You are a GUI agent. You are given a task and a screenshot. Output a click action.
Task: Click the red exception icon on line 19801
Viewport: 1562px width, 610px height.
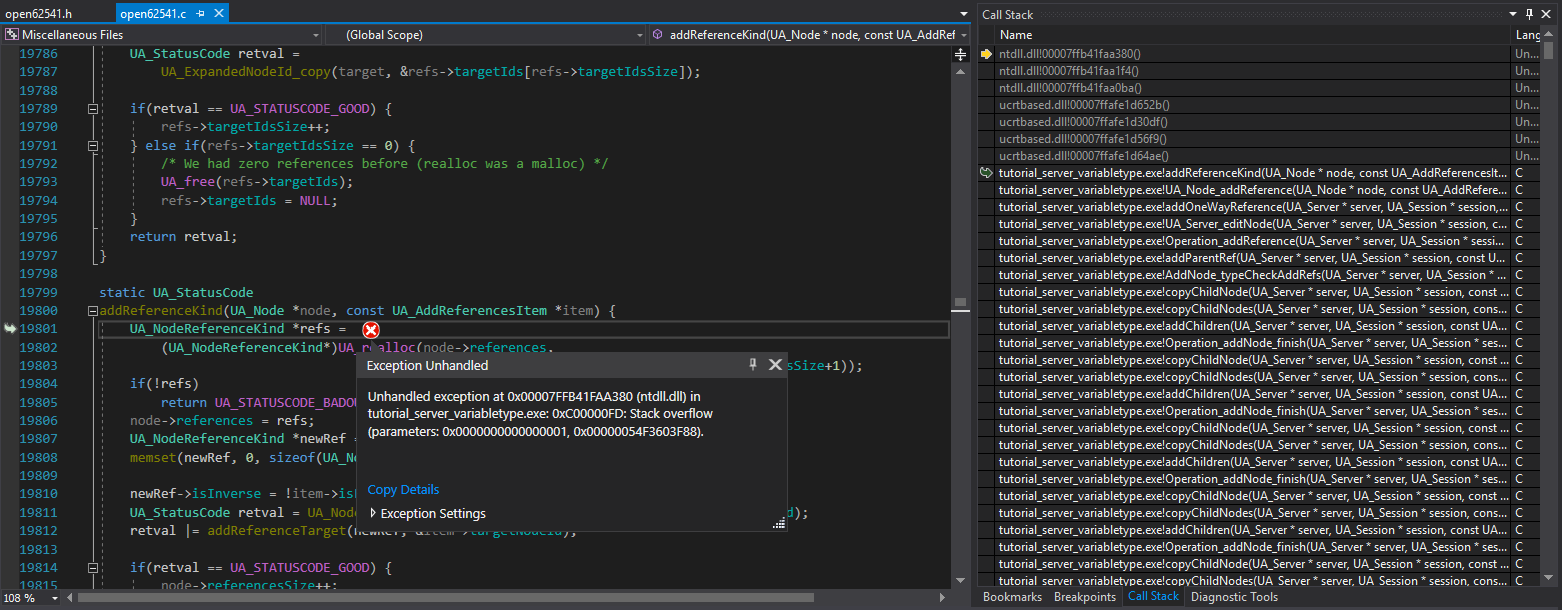pos(371,329)
